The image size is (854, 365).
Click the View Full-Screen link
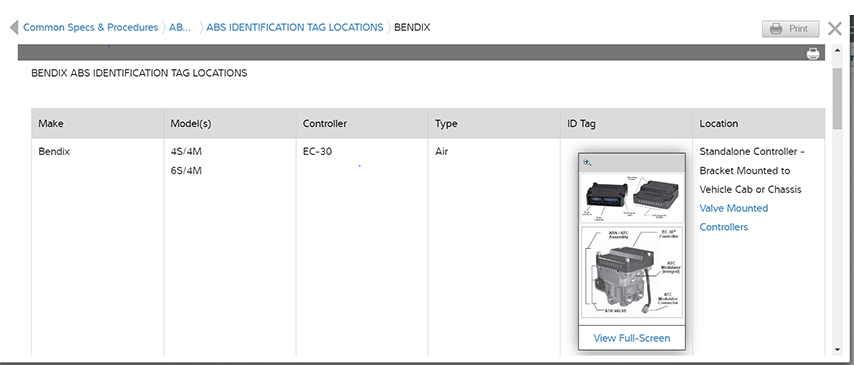click(632, 338)
